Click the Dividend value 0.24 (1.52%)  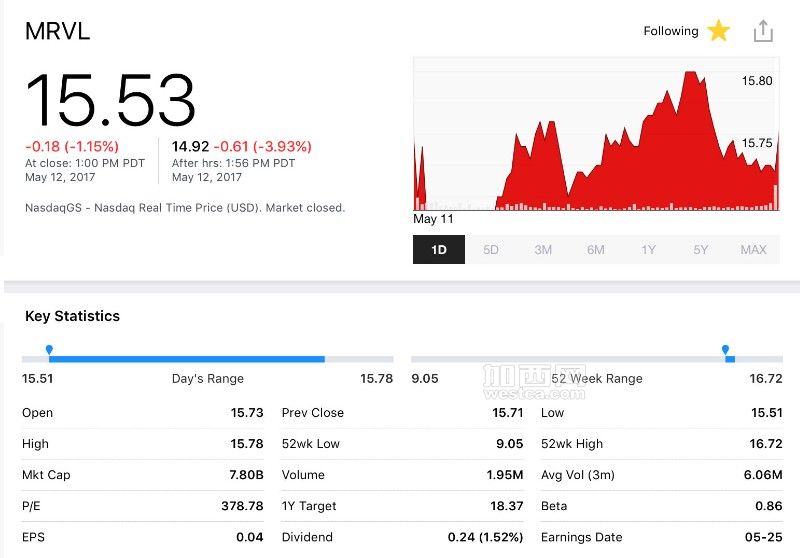click(x=485, y=537)
